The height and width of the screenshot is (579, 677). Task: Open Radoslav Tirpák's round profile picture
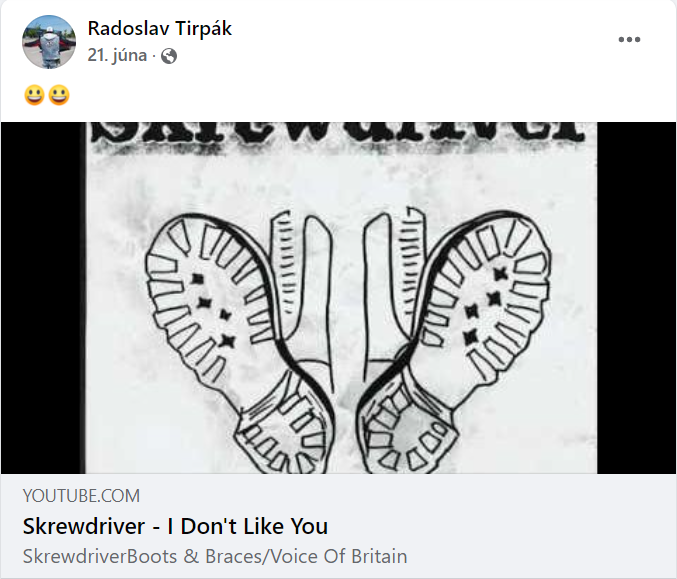(49, 42)
